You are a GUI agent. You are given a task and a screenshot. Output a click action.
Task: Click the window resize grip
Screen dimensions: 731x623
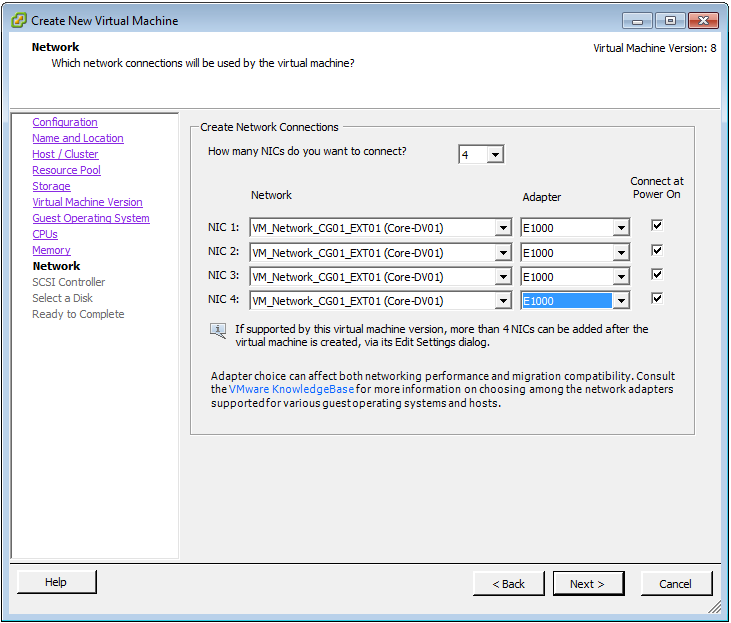714,606
